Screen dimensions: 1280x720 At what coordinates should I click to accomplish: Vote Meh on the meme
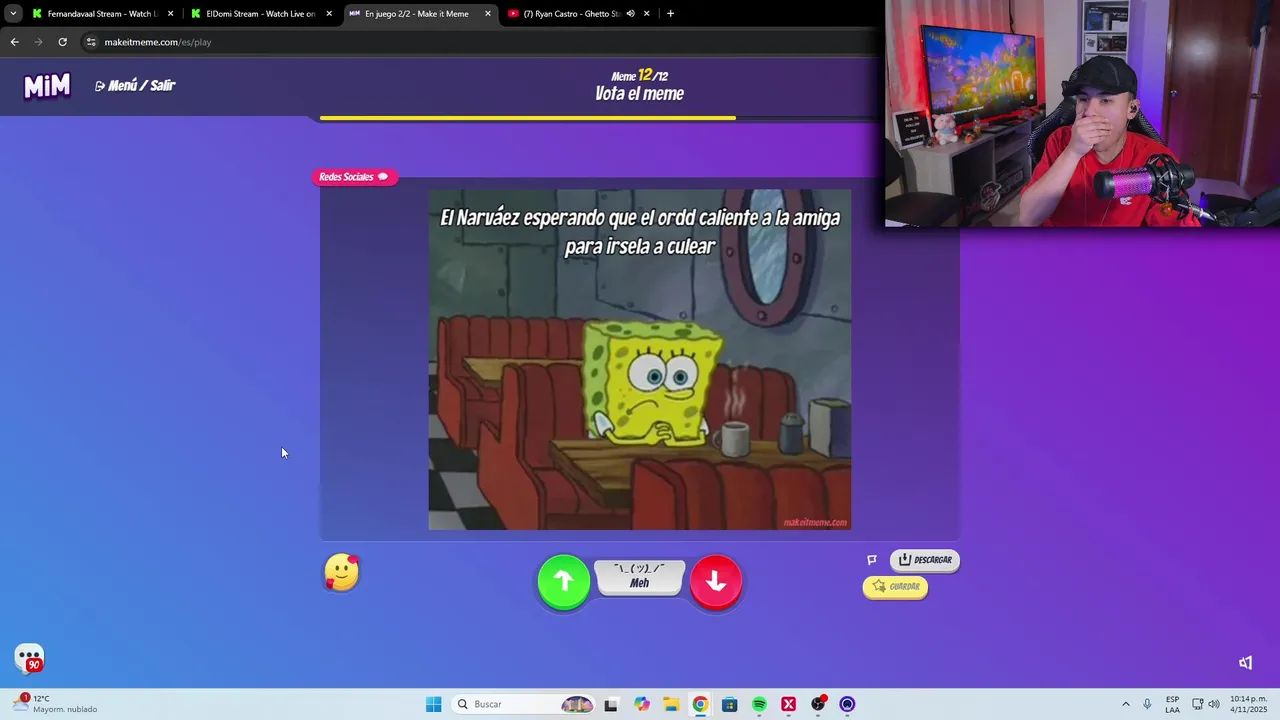(640, 577)
